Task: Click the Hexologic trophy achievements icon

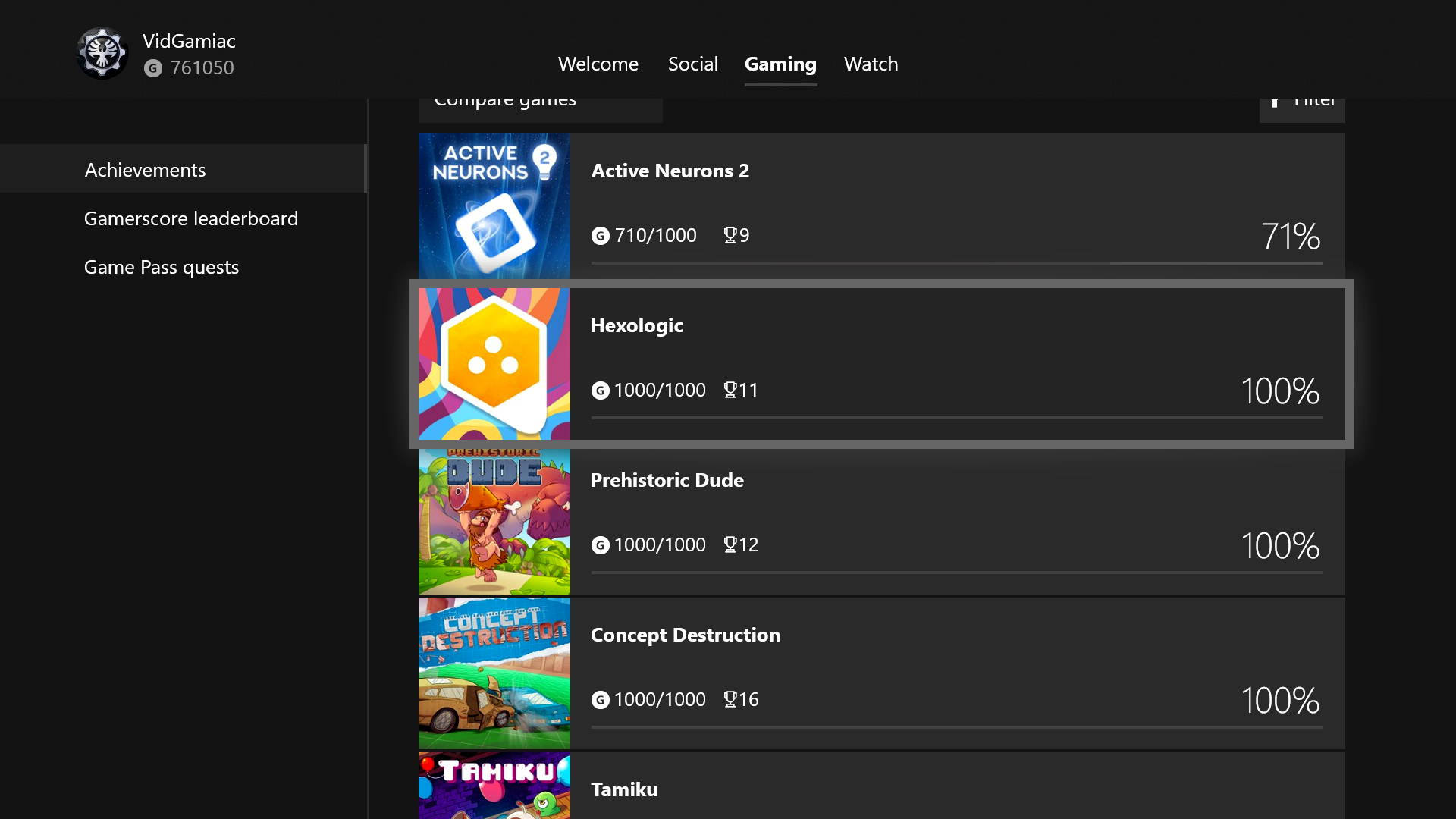Action: point(730,390)
